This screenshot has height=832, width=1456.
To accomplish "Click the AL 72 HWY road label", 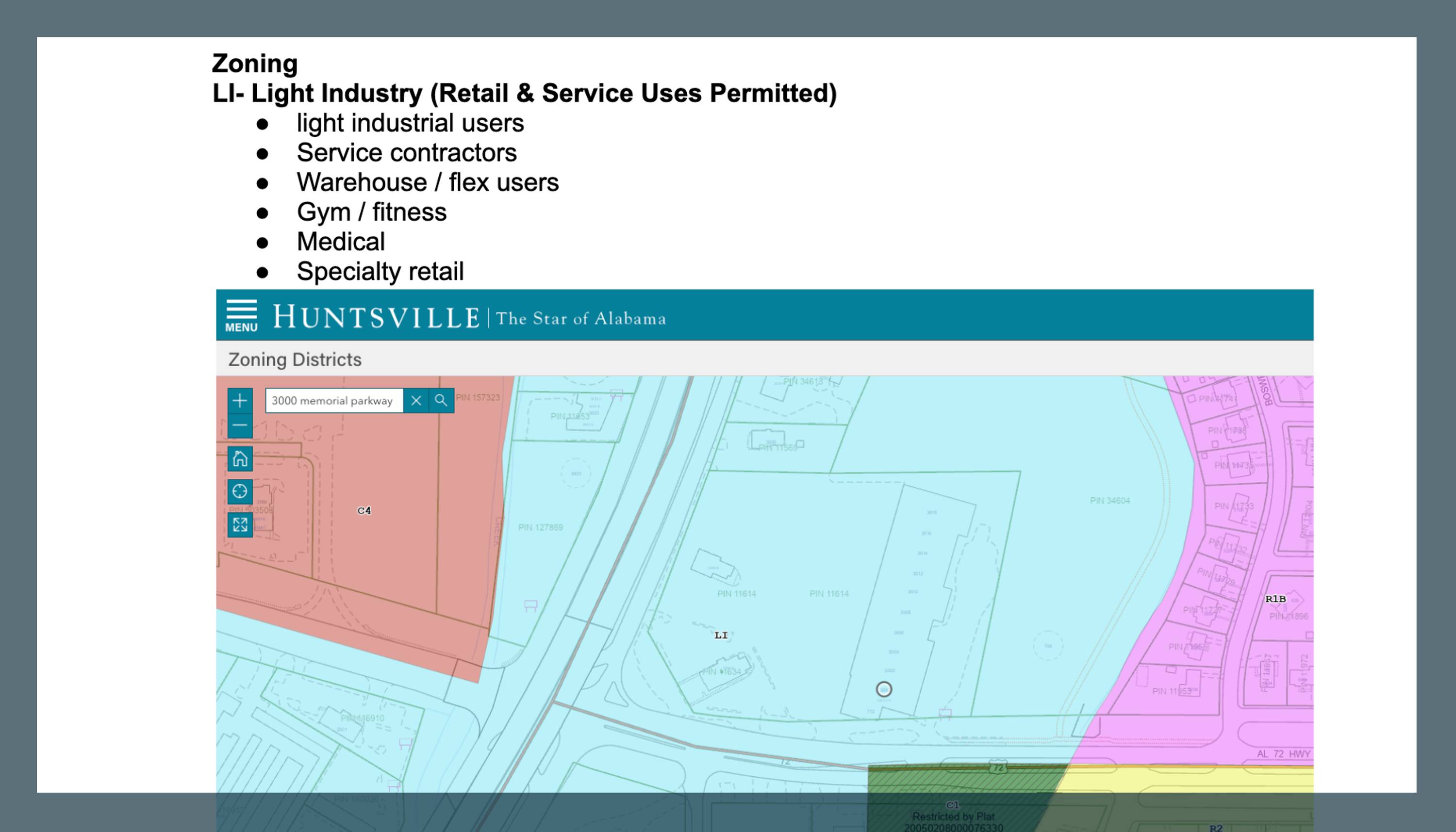I will pos(1283,754).
